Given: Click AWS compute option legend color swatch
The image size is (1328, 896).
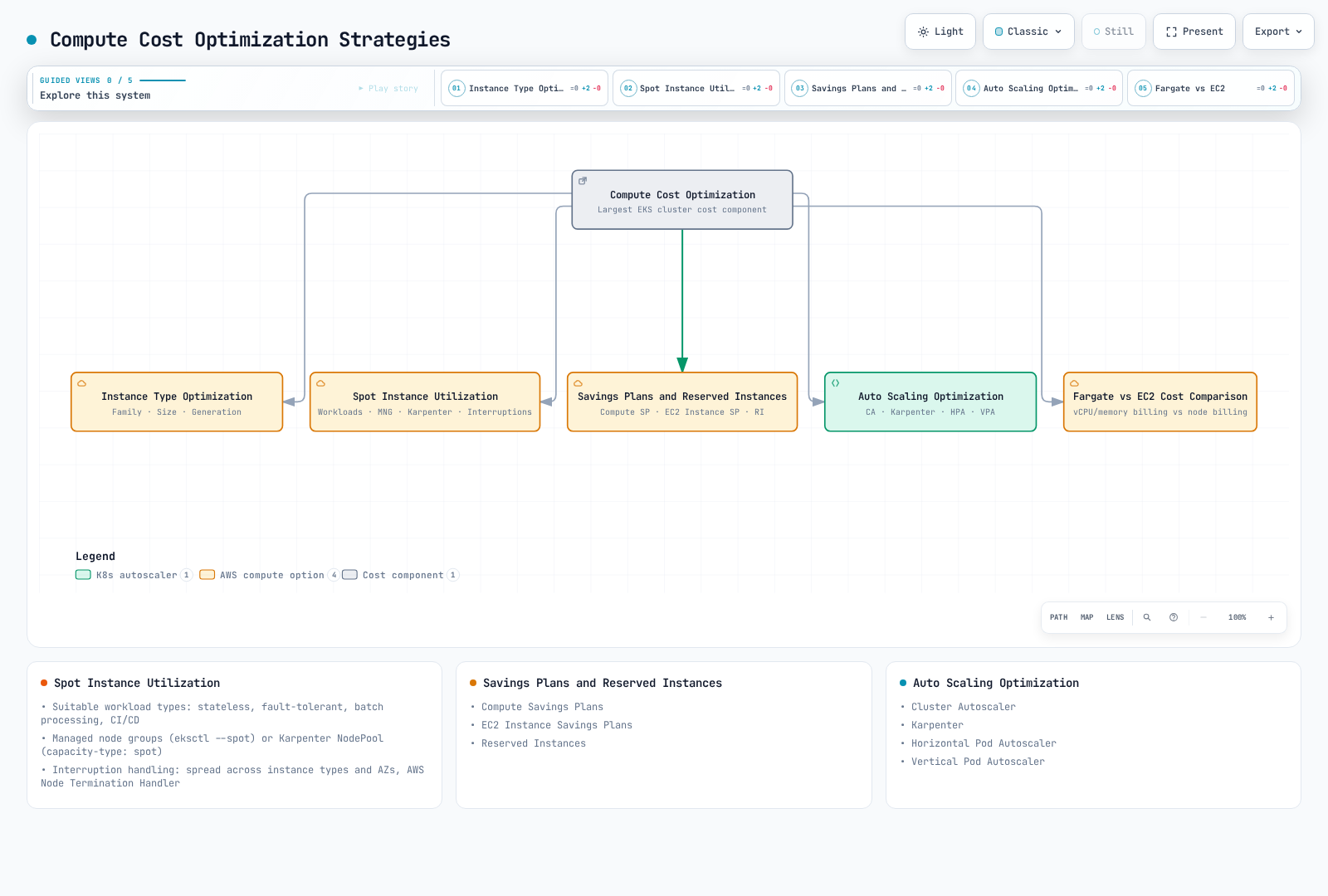Looking at the screenshot, I should pos(207,575).
